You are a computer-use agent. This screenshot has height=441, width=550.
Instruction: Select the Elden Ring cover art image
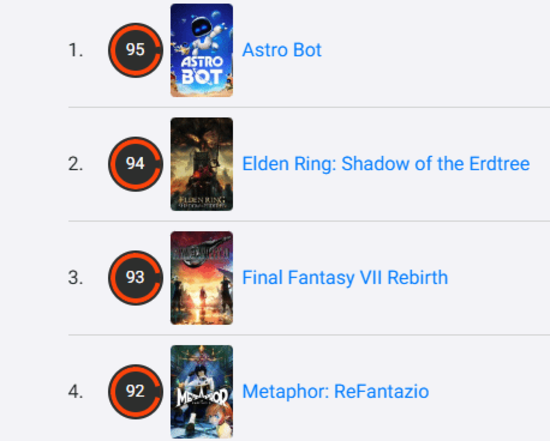[x=202, y=164]
